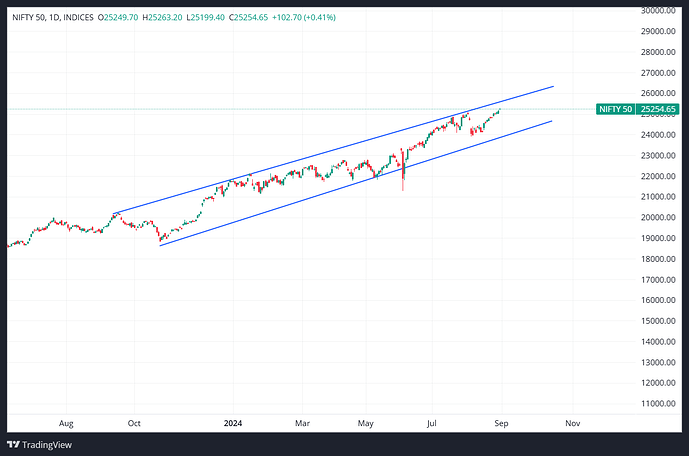Click the 23000.00 price axis label
Screen dimensions: 689x456
pos(658,156)
